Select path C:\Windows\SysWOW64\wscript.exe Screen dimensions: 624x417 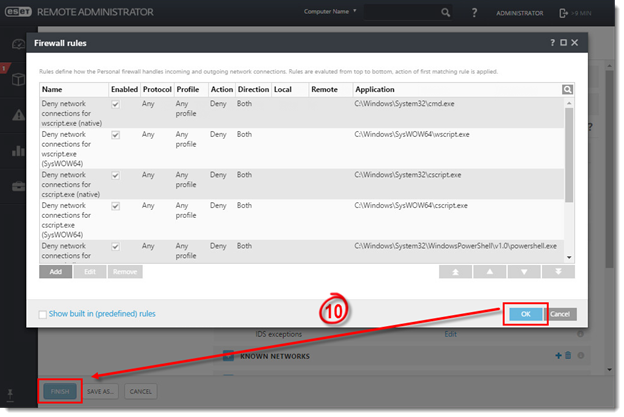(412, 134)
